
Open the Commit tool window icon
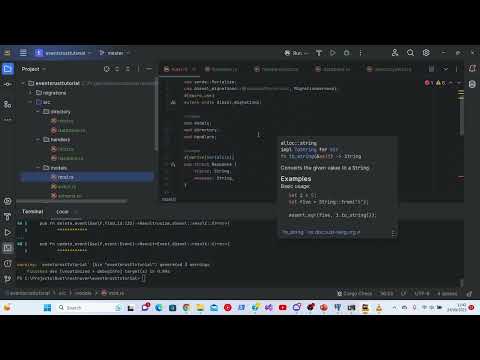pyautogui.click(x=8, y=85)
